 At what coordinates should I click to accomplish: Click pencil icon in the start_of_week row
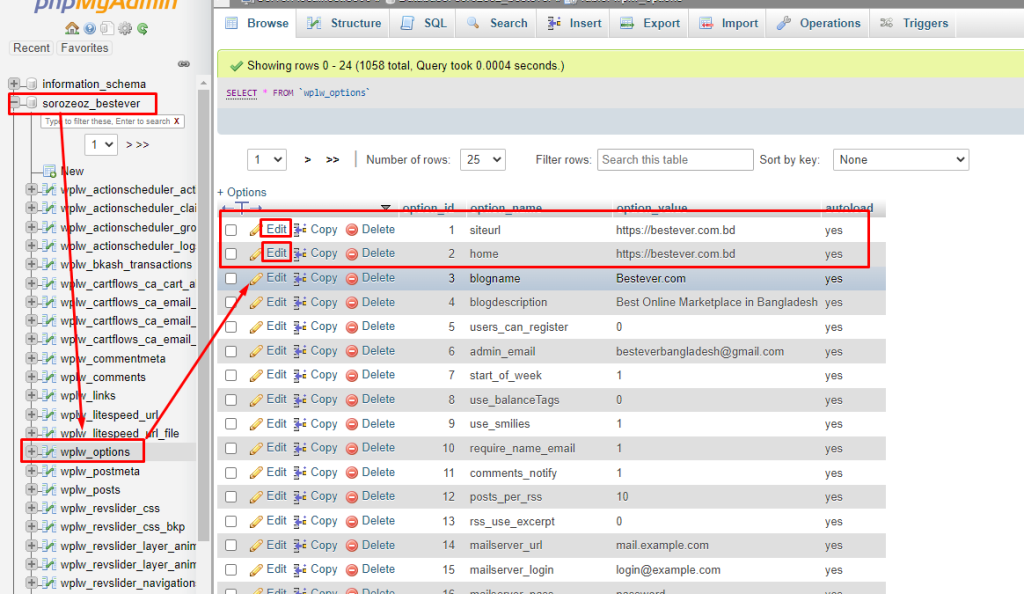coord(255,375)
